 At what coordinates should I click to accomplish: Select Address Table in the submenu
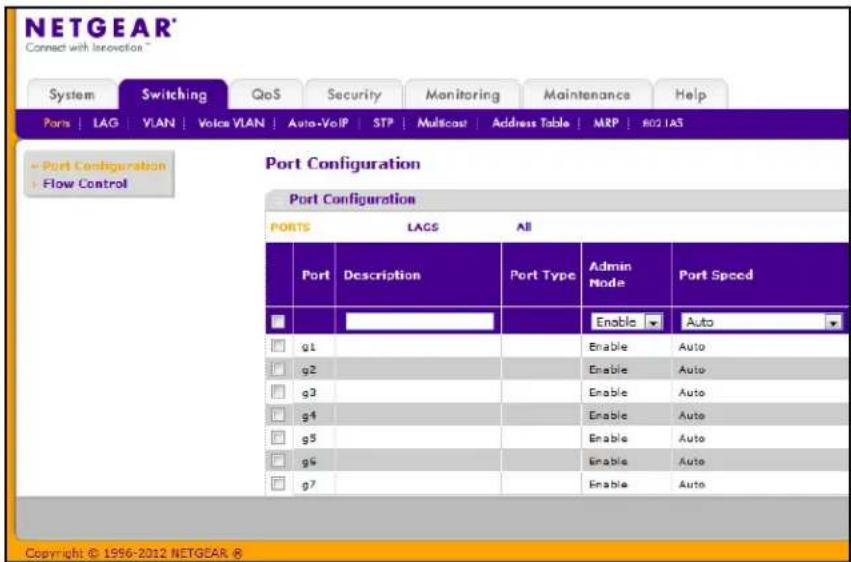pyautogui.click(x=530, y=123)
